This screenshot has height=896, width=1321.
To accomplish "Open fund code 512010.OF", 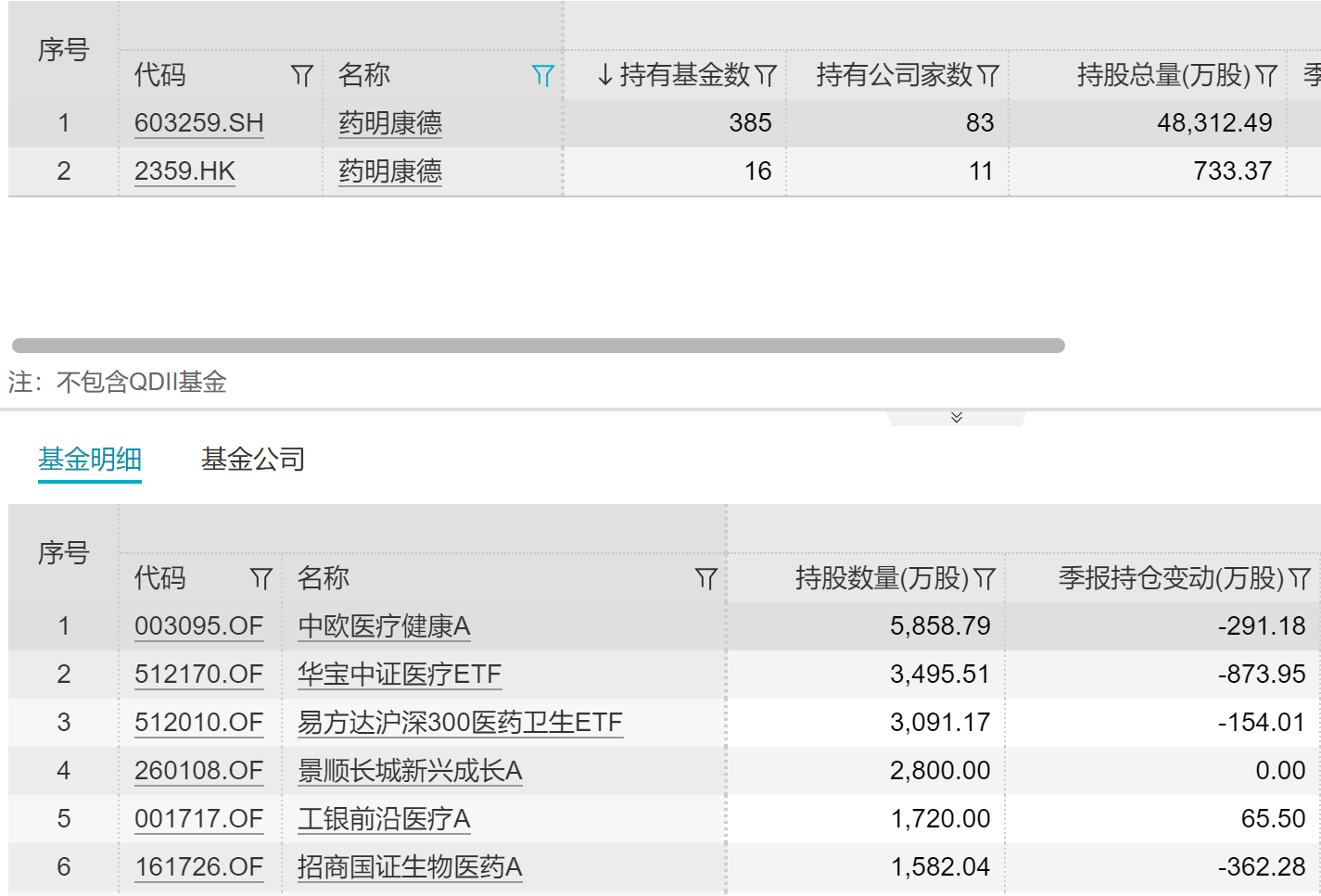I will pyautogui.click(x=199, y=723).
